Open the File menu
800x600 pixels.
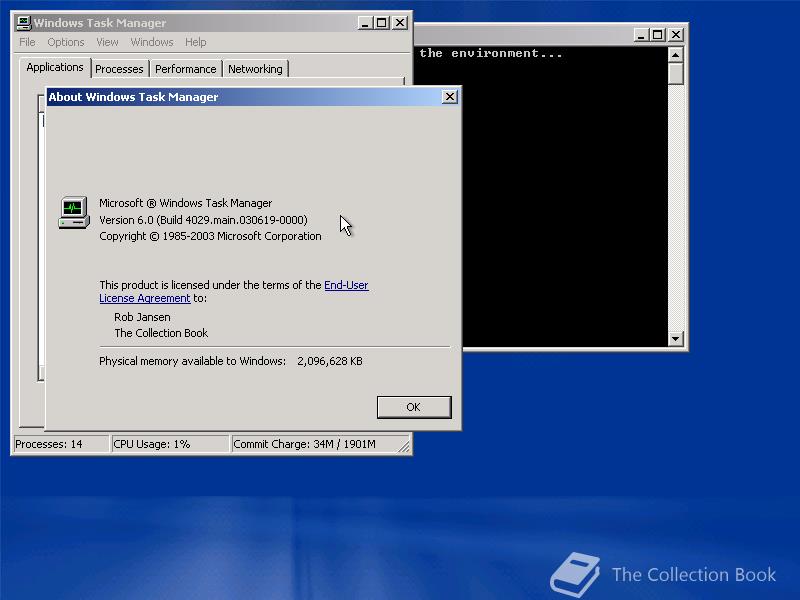(27, 42)
